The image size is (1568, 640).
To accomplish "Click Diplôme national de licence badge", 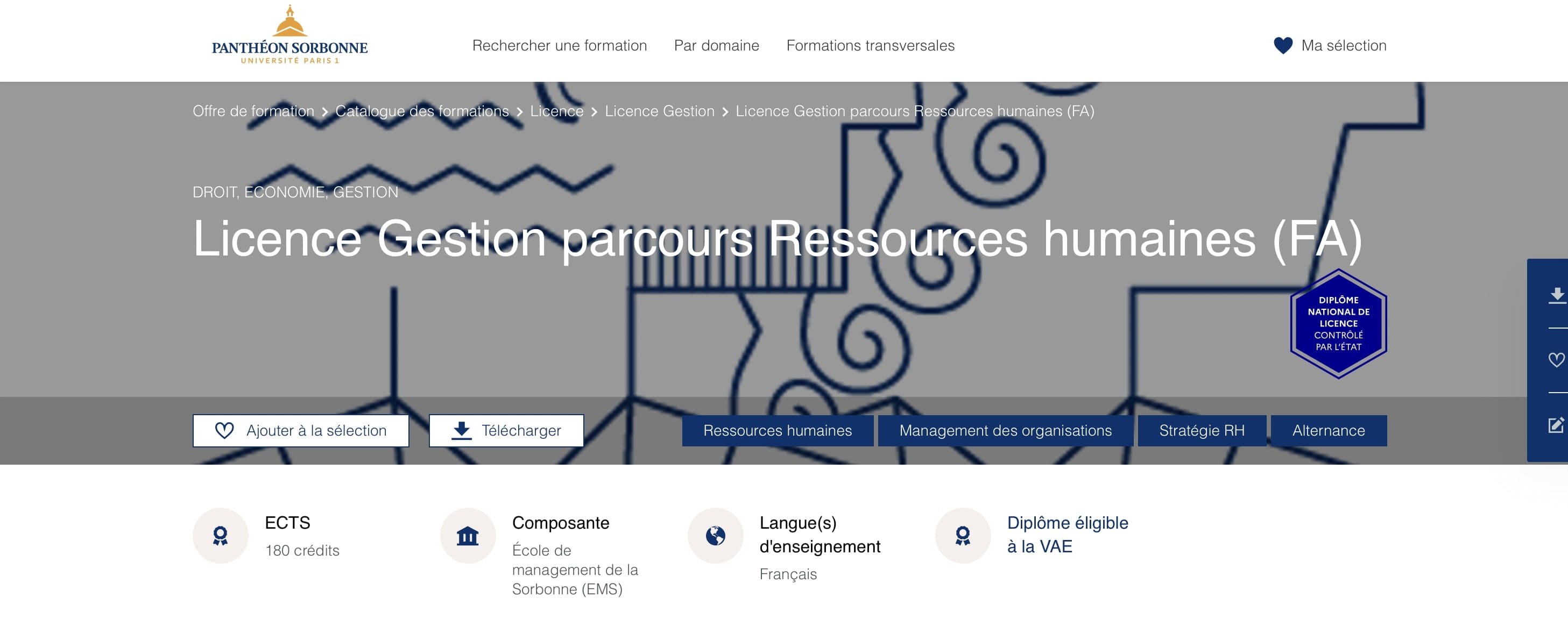I will tap(1339, 324).
